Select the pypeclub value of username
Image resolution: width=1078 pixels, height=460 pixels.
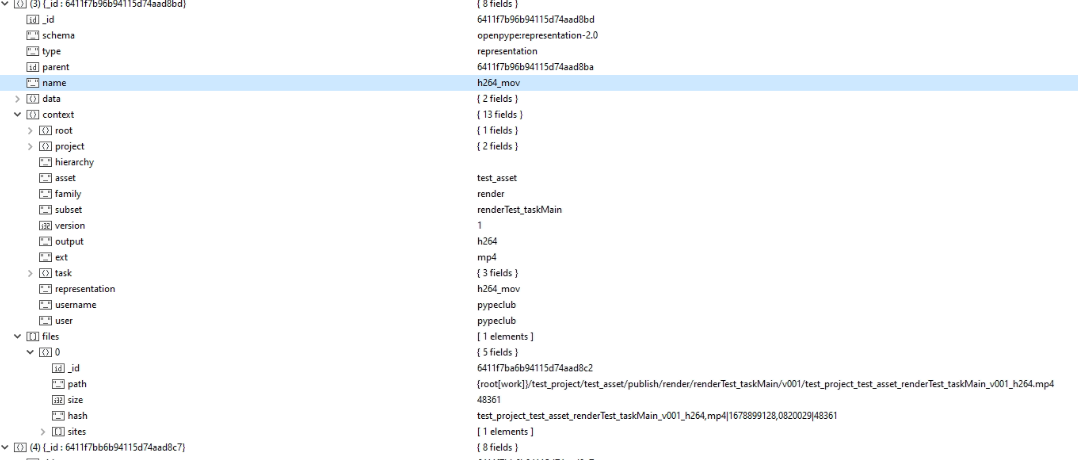click(496, 305)
